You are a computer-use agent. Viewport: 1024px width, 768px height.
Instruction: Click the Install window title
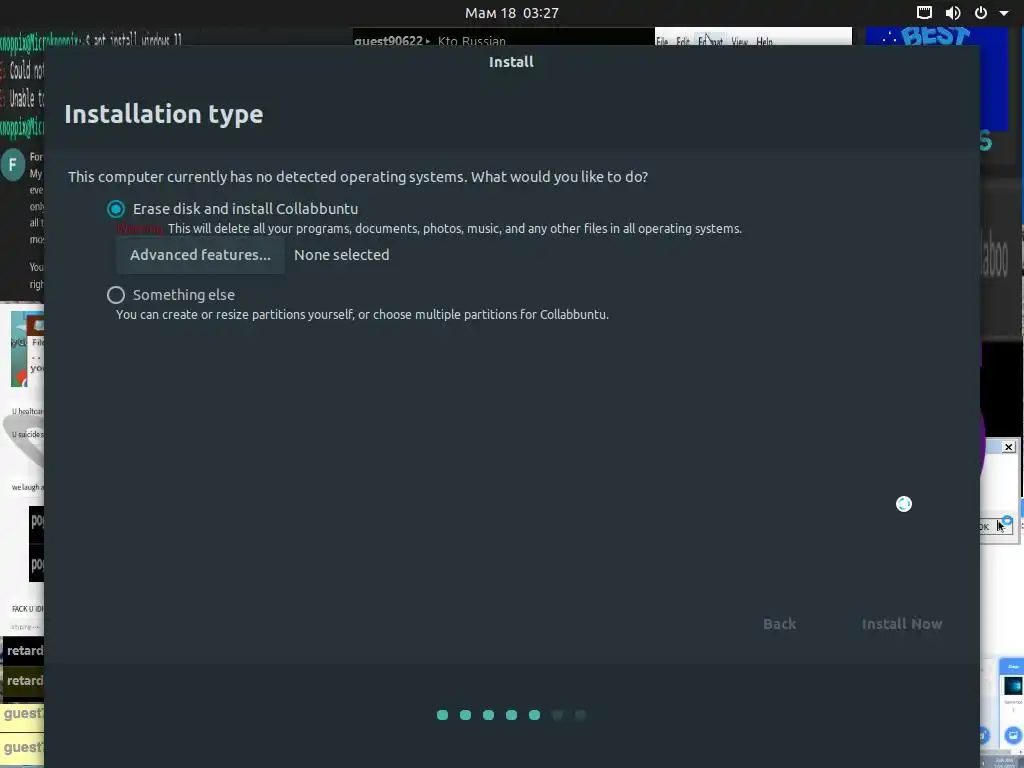tap(511, 62)
